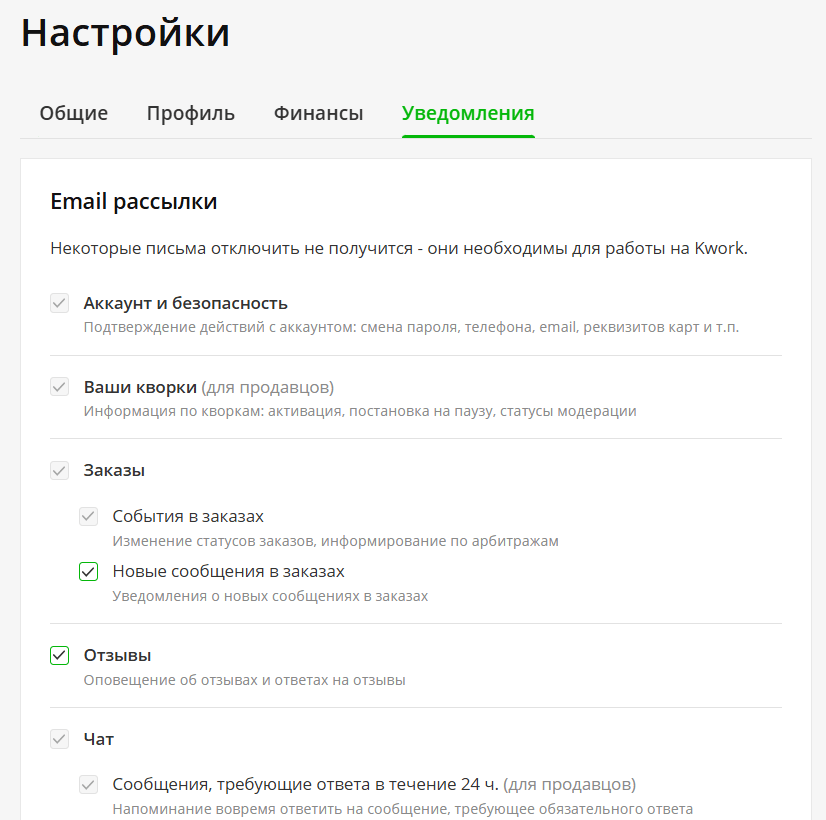
Task: Switch to the Профиль tab
Action: [191, 113]
